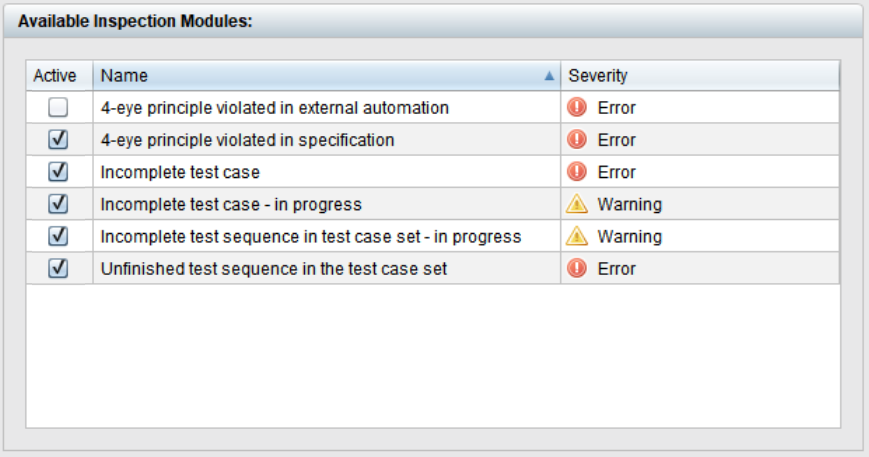869x457 pixels.
Task: Select 'Incomplete test case' row name
Action: pos(180,172)
